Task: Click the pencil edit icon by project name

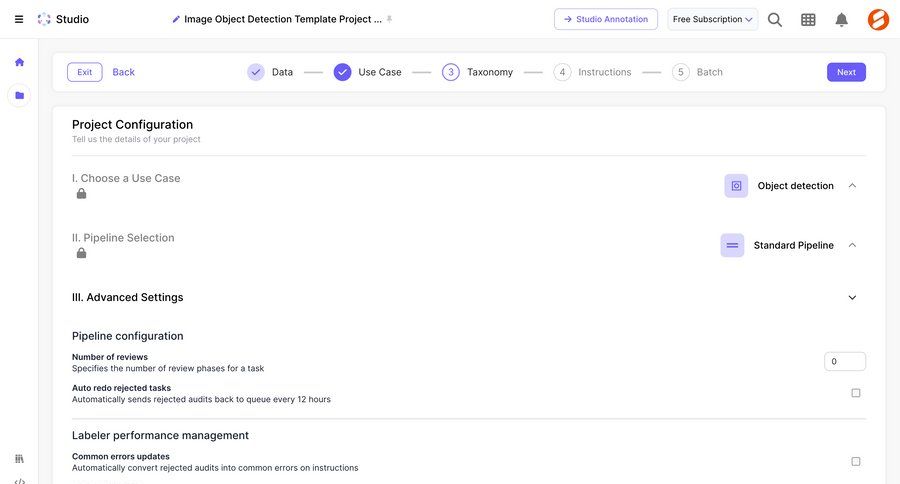Action: (x=177, y=19)
